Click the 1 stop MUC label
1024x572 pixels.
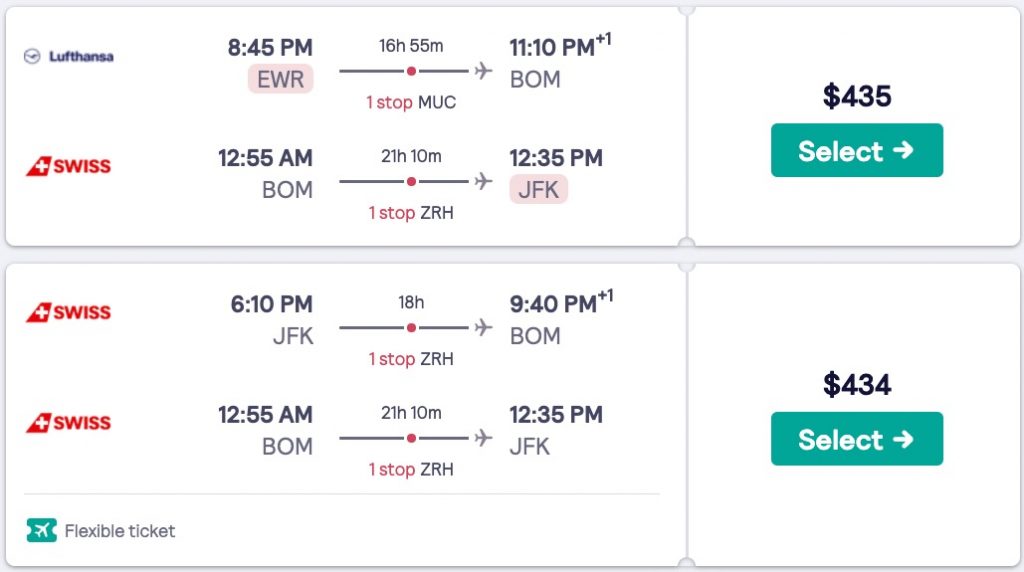[x=411, y=102]
